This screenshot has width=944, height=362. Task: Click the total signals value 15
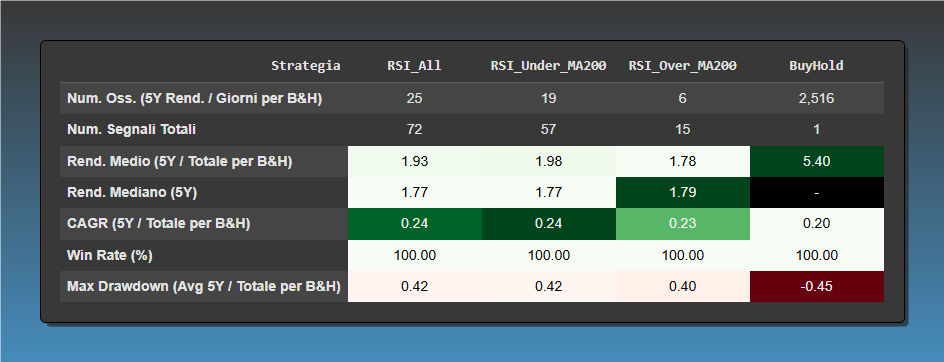683,130
